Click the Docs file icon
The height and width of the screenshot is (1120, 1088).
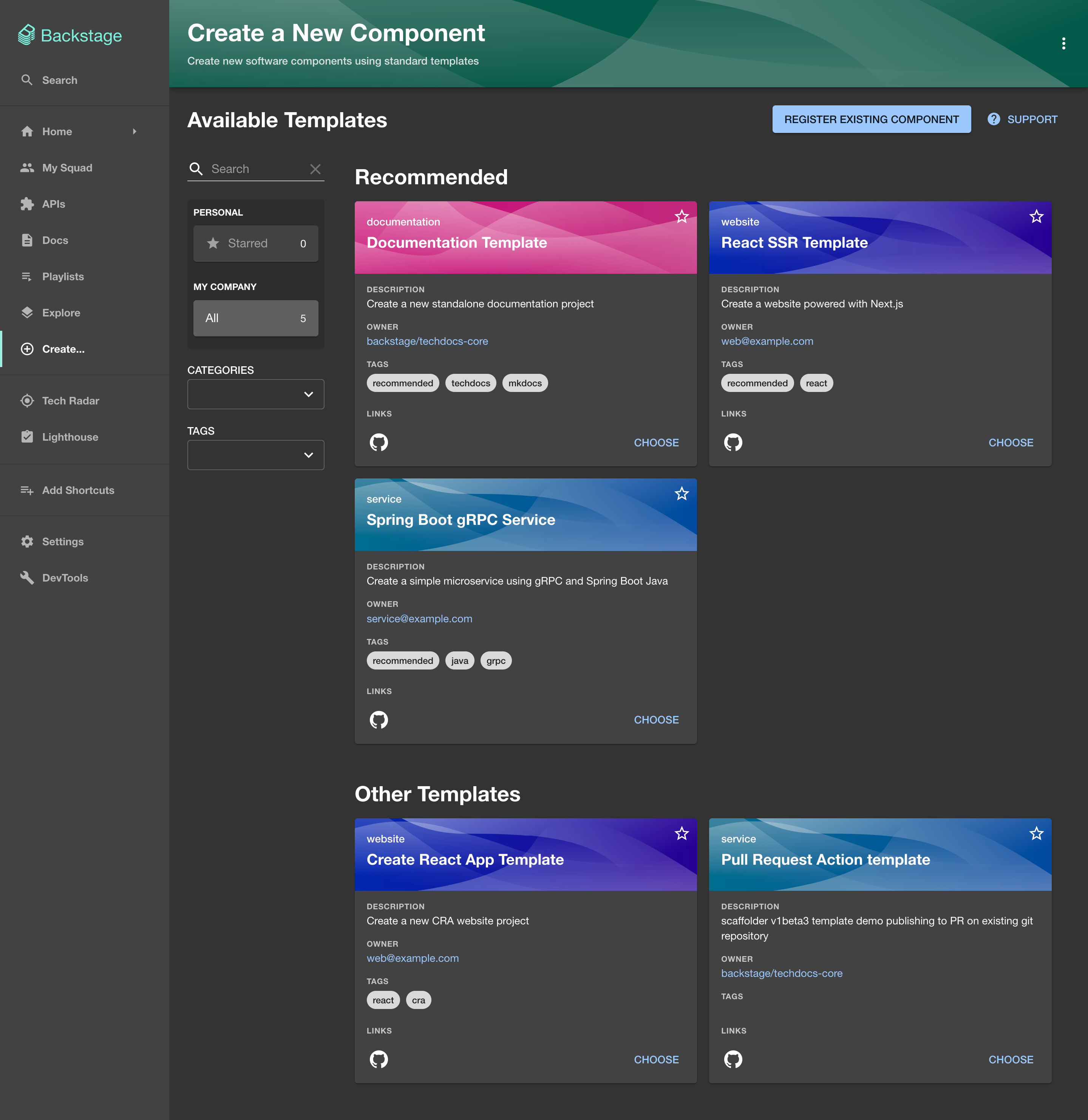click(27, 240)
